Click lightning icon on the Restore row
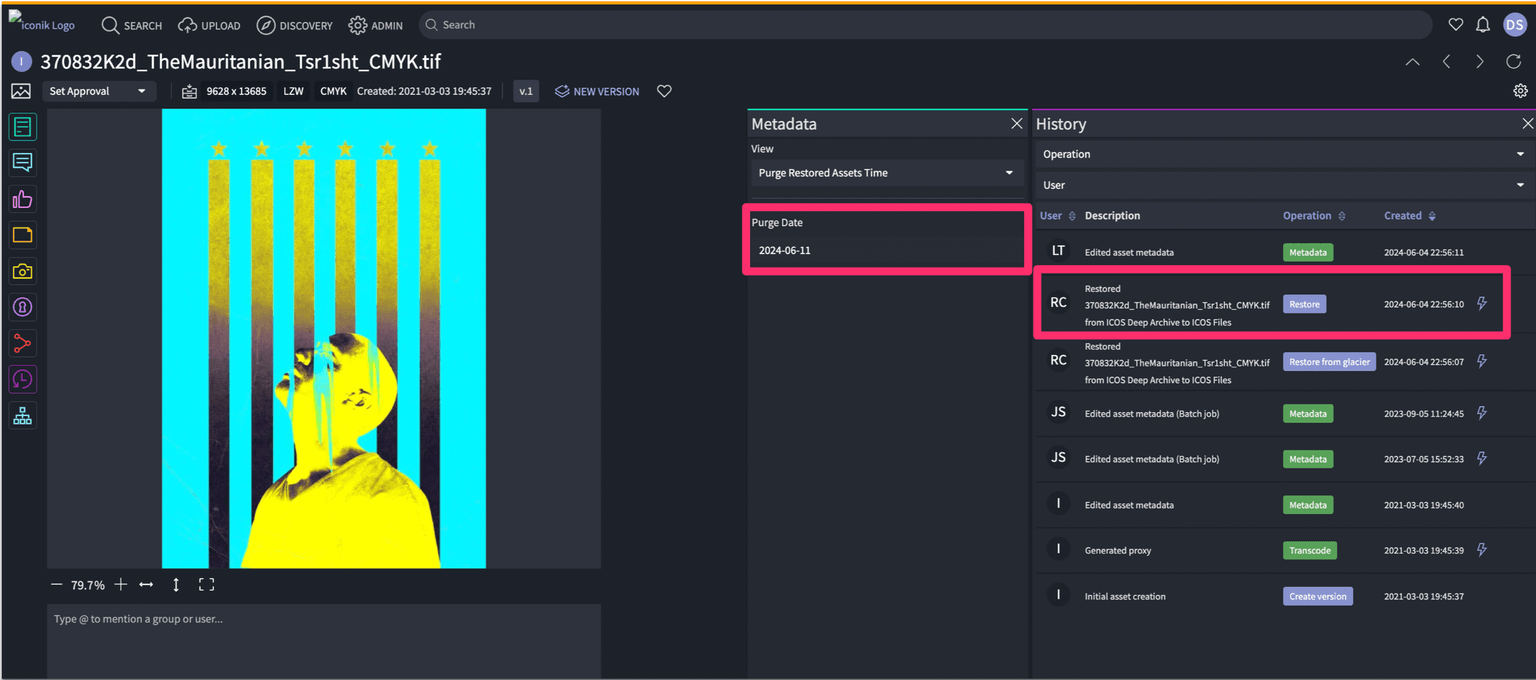1536x680 pixels. 1482,304
